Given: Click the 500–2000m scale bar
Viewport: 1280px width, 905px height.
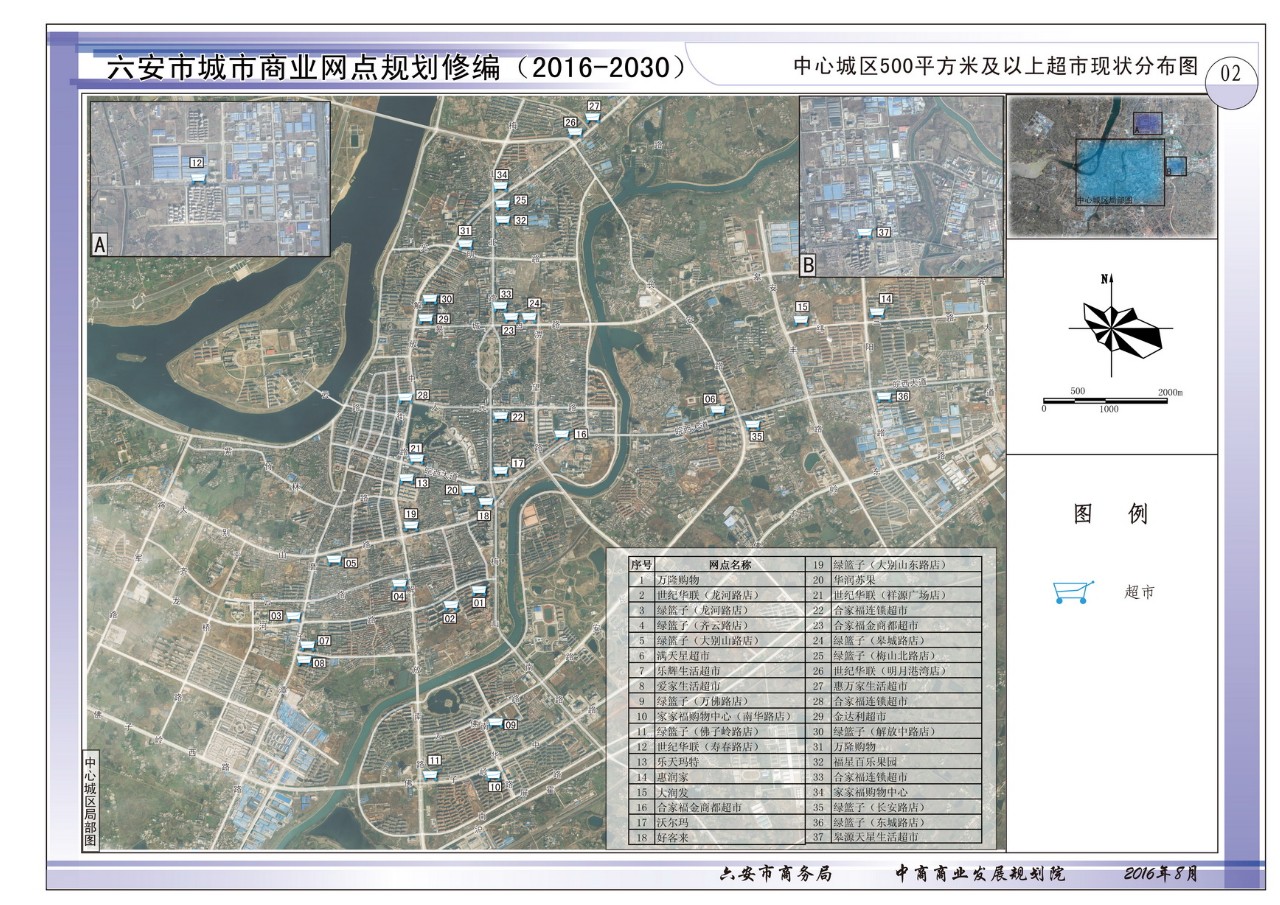Looking at the screenshot, I should [1105, 398].
